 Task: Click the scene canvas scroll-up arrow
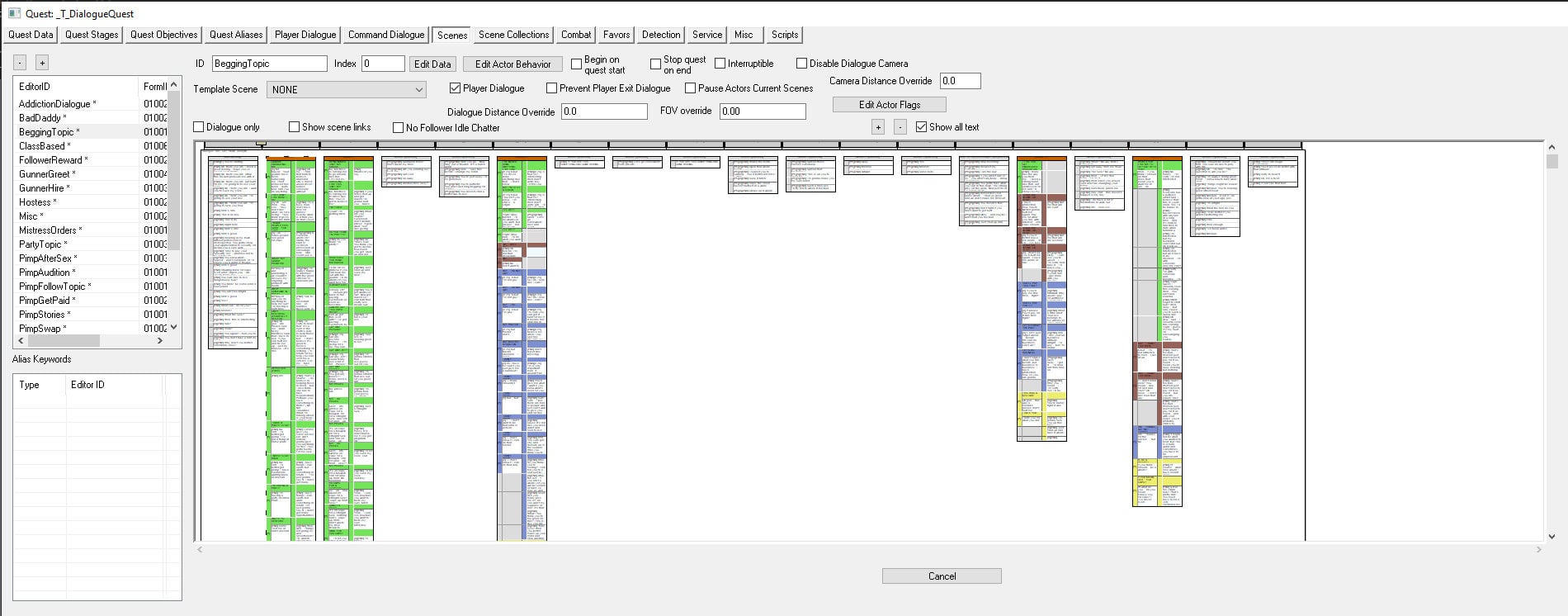tap(1552, 147)
